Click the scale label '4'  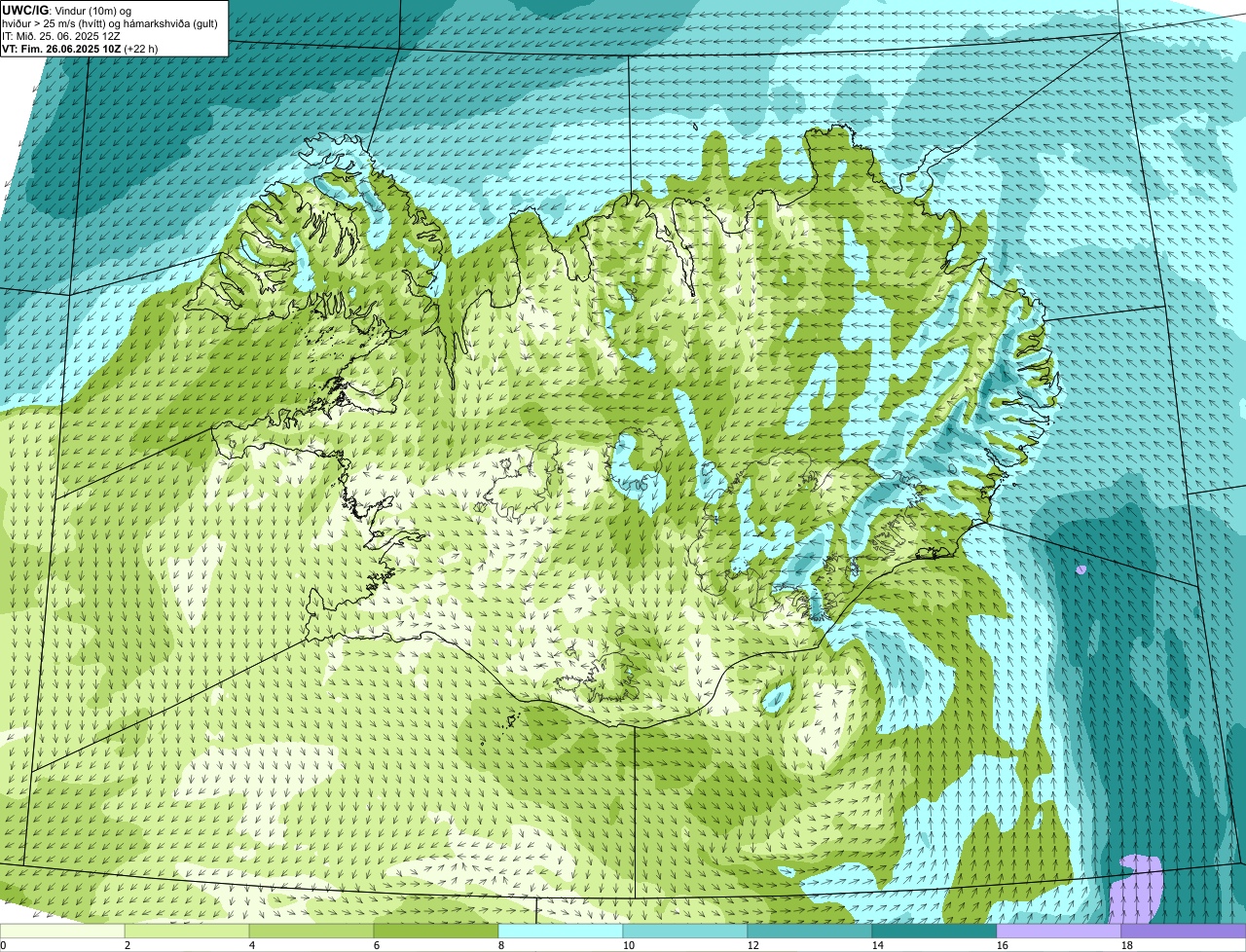point(252,945)
